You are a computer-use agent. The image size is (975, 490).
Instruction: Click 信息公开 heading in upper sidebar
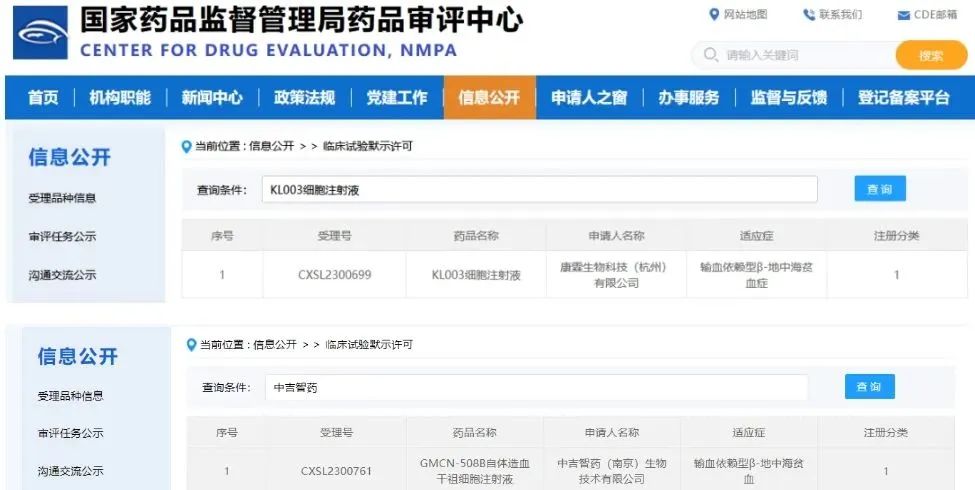69,157
